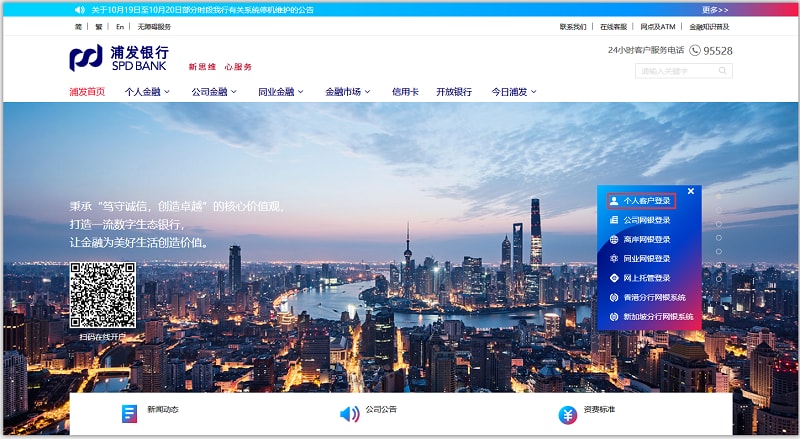Viewport: 800px width, 439px height.
Task: Expand the 公司金融 dropdown menu
Action: point(213,92)
